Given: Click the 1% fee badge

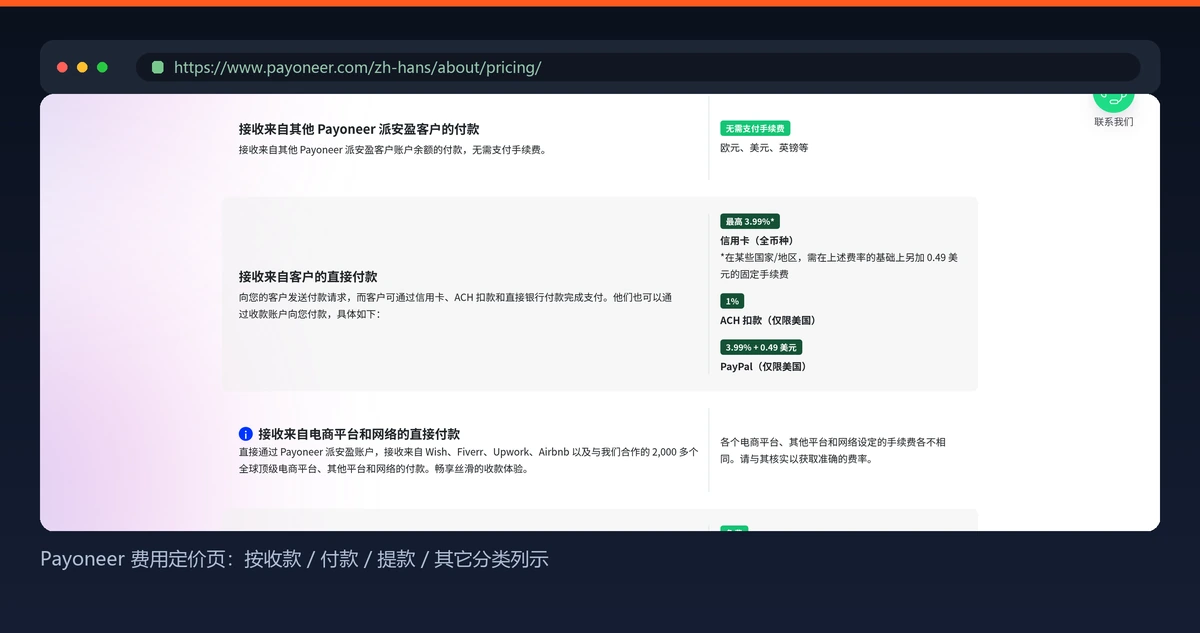Looking at the screenshot, I should click(x=732, y=301).
